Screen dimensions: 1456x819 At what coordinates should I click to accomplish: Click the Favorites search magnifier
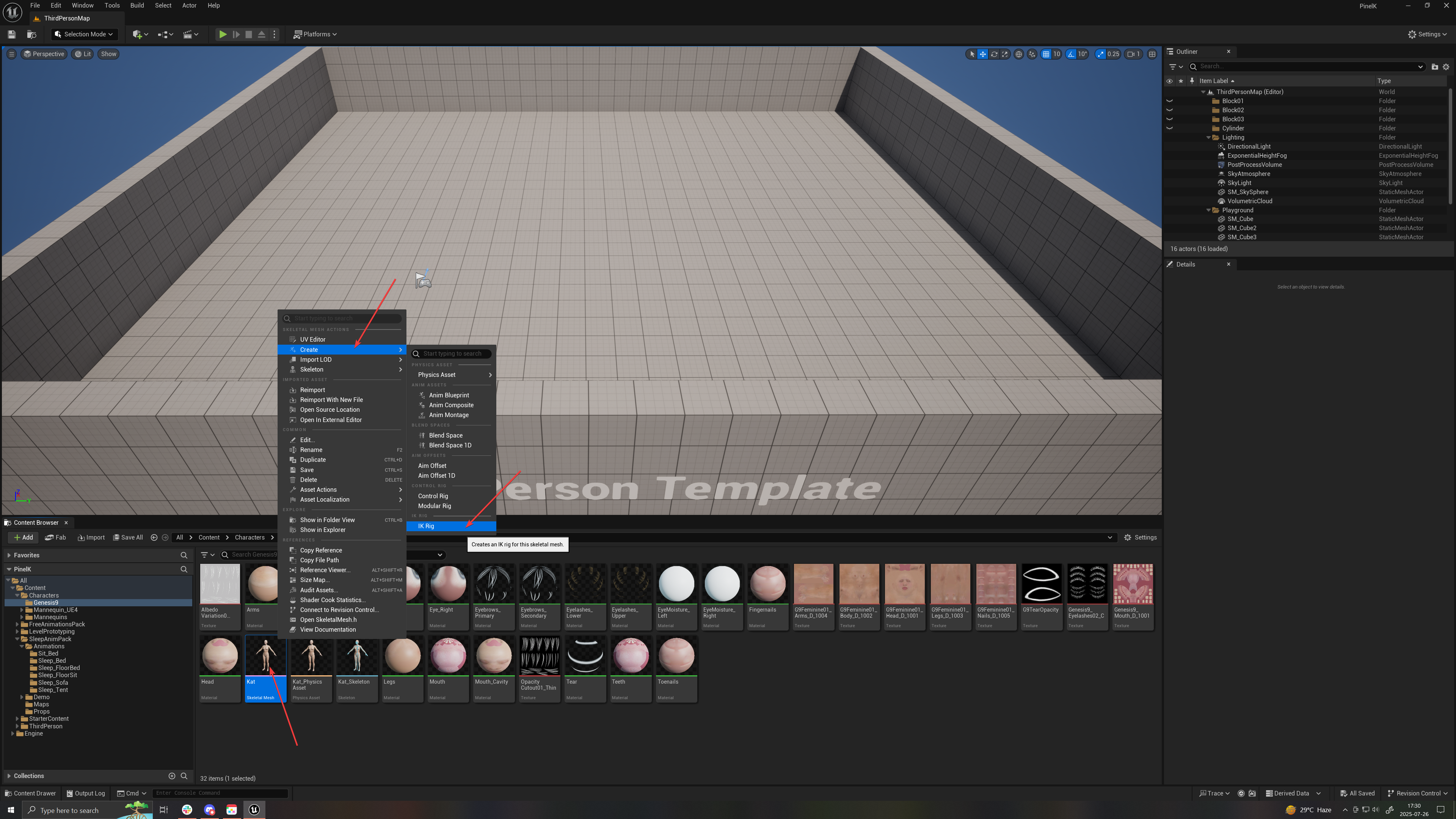[184, 555]
